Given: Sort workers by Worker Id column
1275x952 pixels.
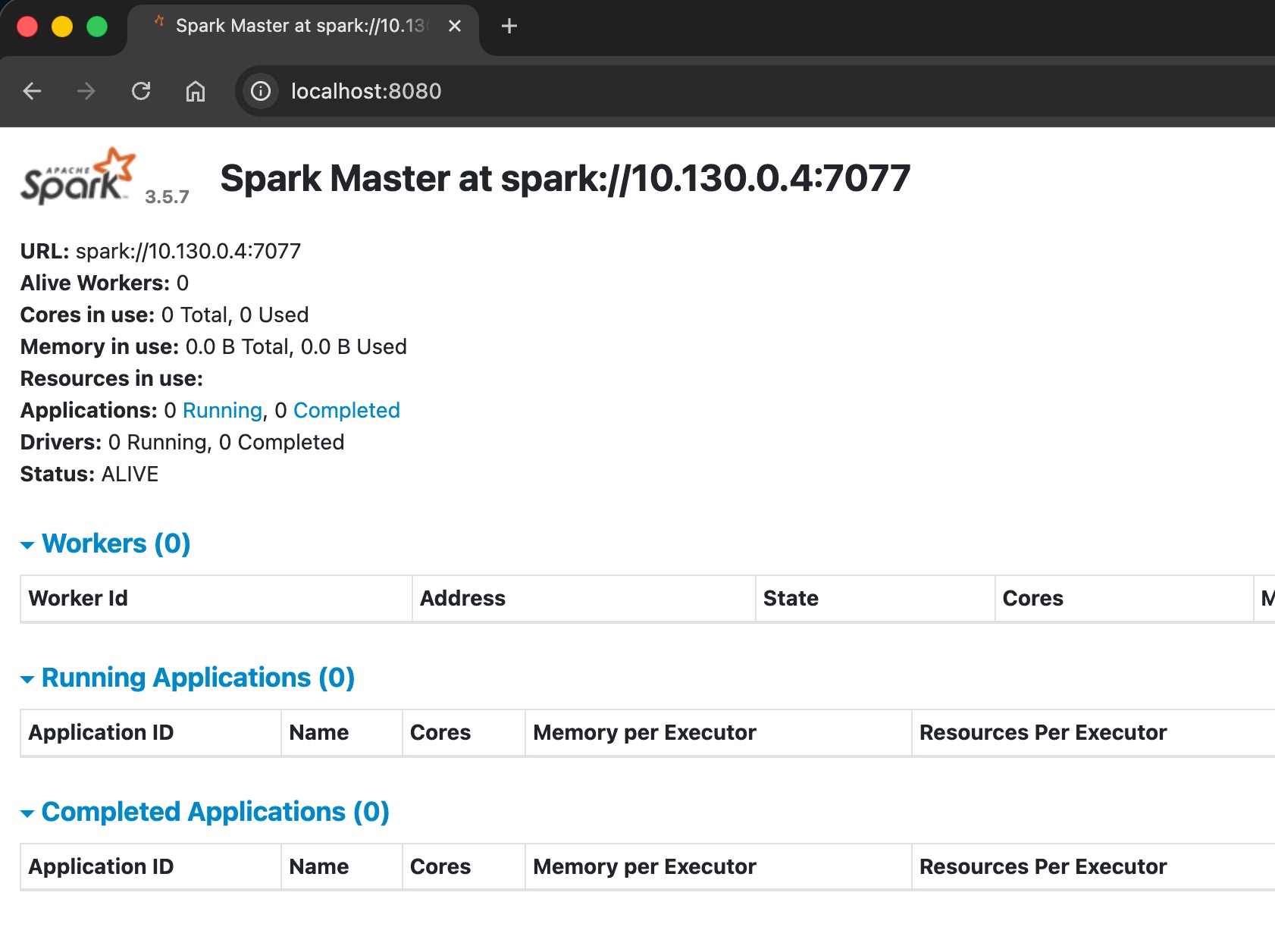Looking at the screenshot, I should click(216, 599).
